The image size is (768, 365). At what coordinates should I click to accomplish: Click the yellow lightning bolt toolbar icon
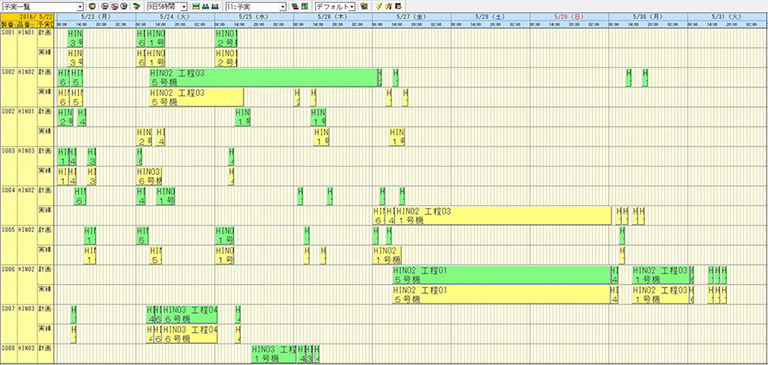click(379, 7)
